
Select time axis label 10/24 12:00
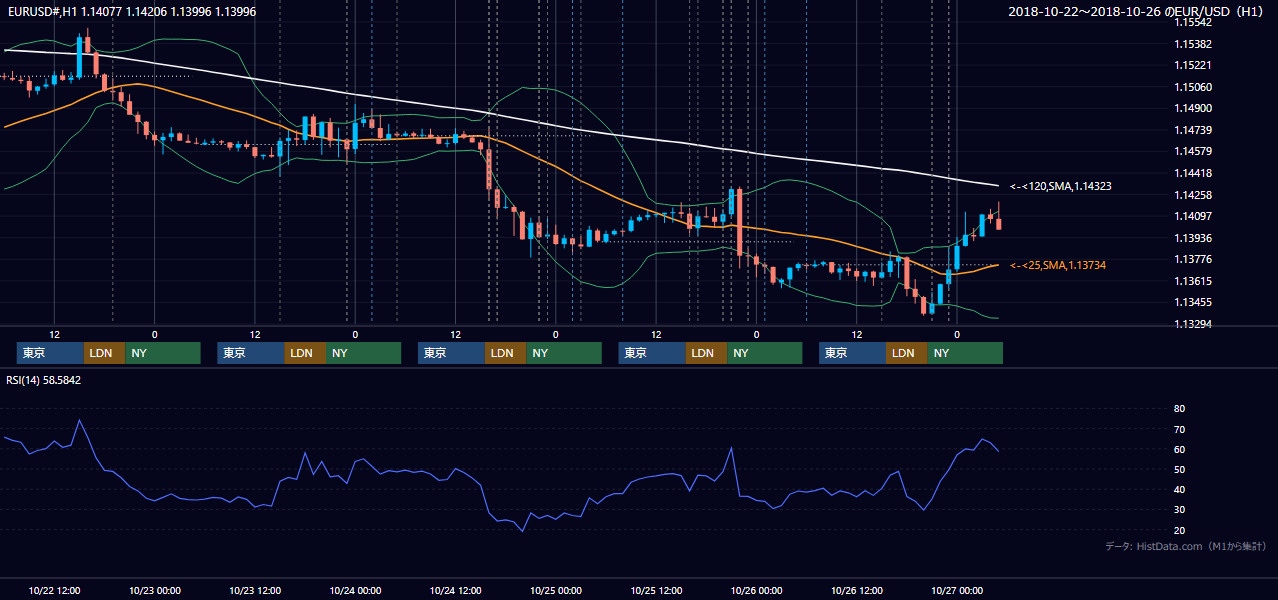pos(455,590)
